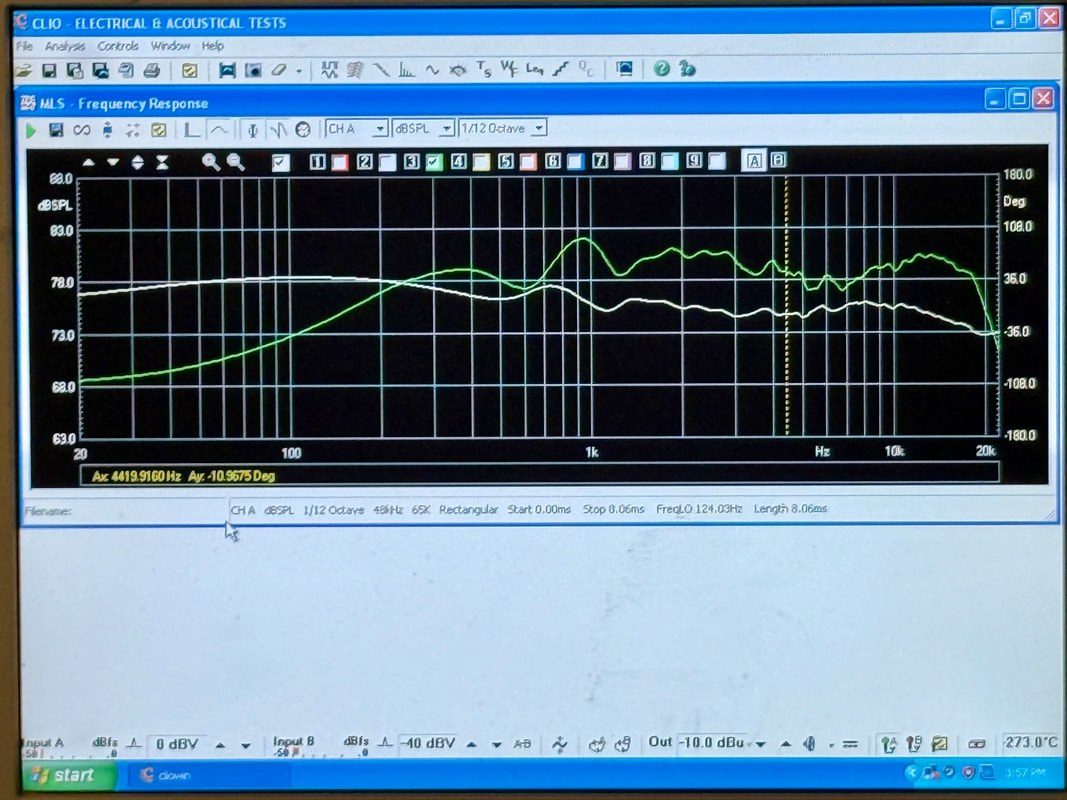Select marker A button
The height and width of the screenshot is (800, 1067).
(x=754, y=161)
